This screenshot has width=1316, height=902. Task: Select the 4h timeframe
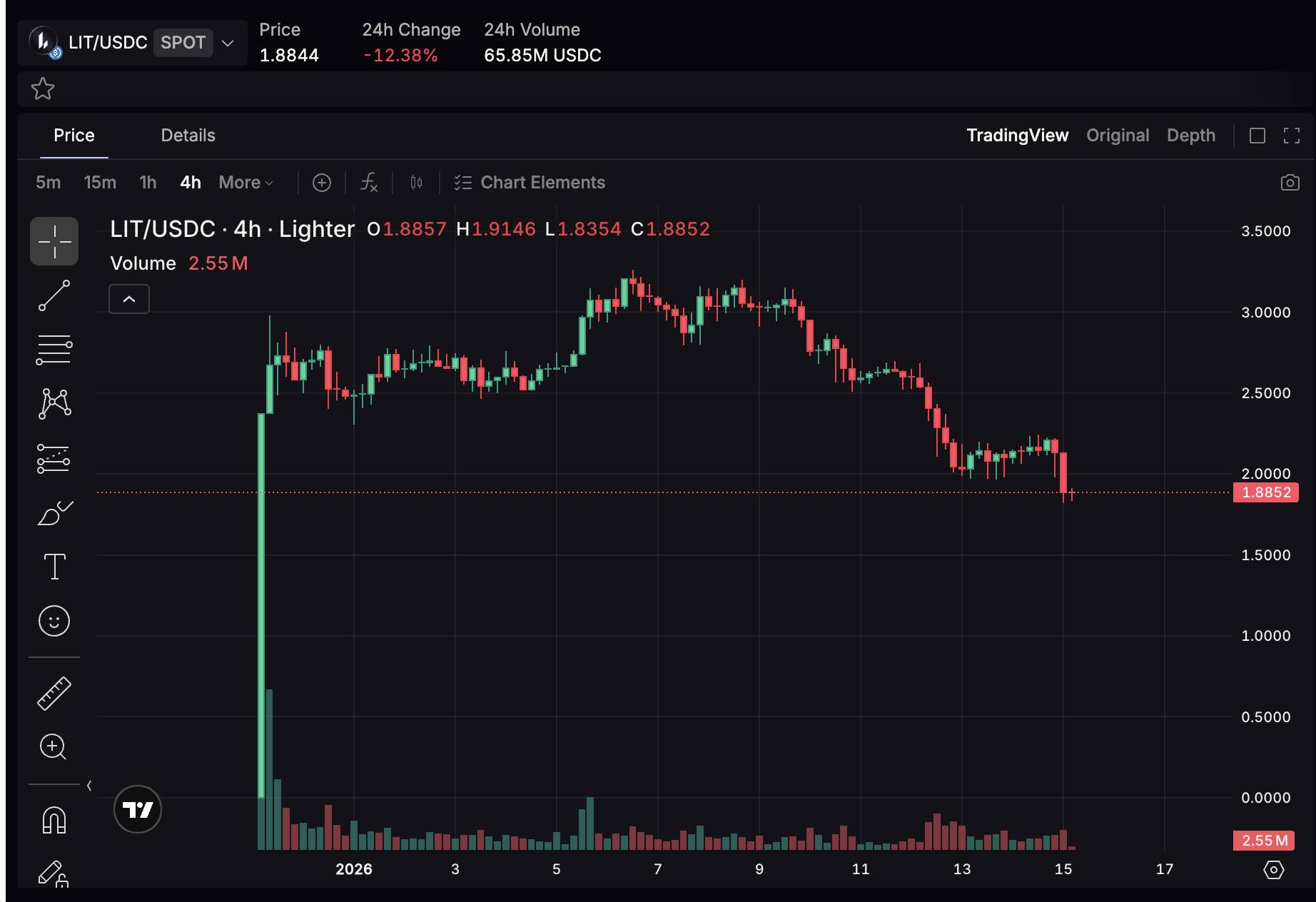189,183
